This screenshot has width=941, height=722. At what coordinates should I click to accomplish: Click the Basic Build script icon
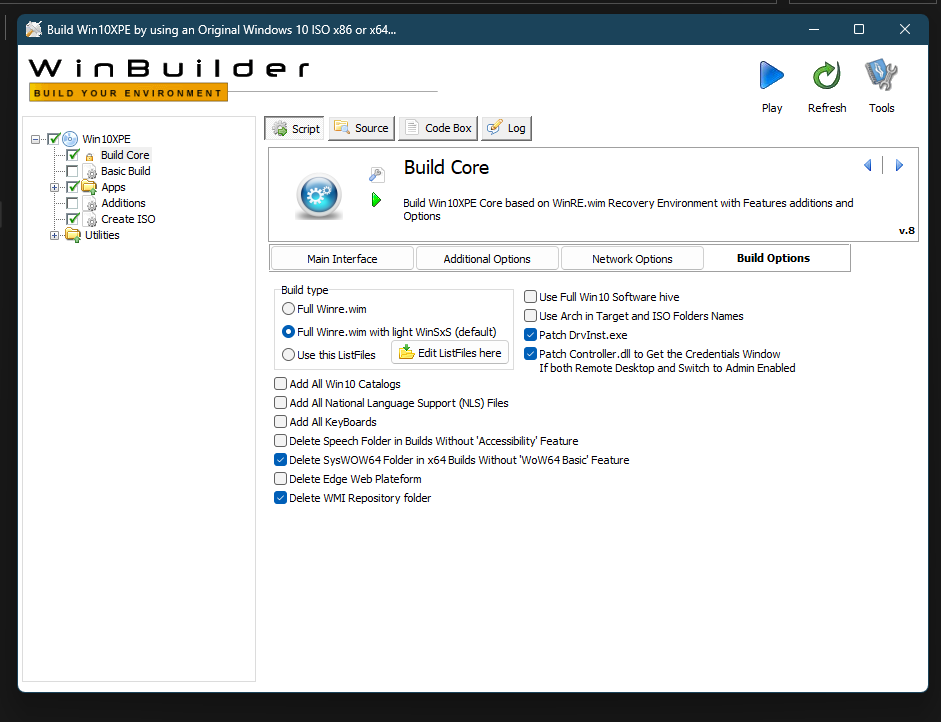(x=90, y=172)
